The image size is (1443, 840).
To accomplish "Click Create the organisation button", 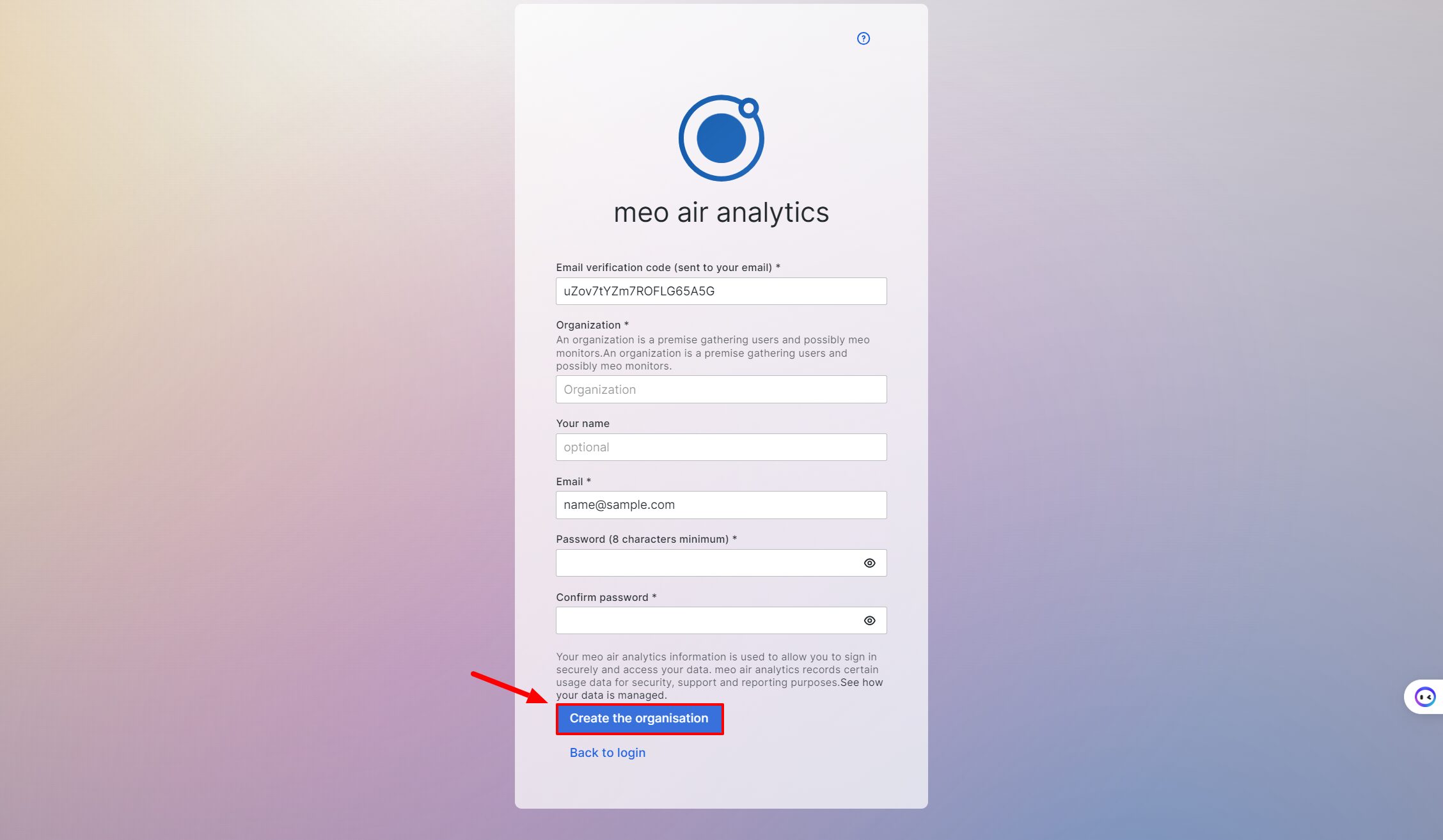I will pyautogui.click(x=639, y=717).
